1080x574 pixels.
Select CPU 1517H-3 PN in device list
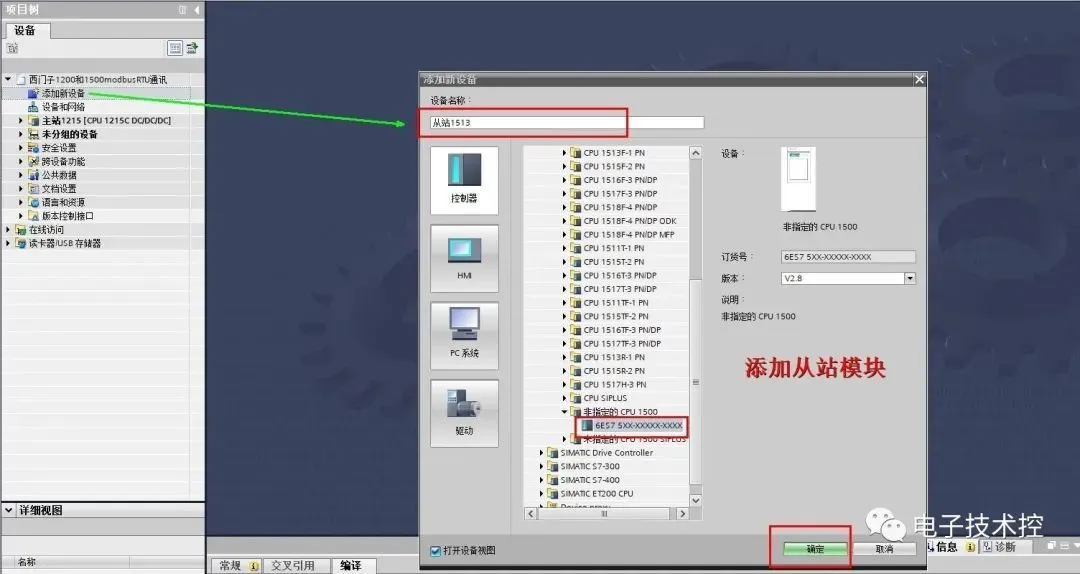point(614,385)
